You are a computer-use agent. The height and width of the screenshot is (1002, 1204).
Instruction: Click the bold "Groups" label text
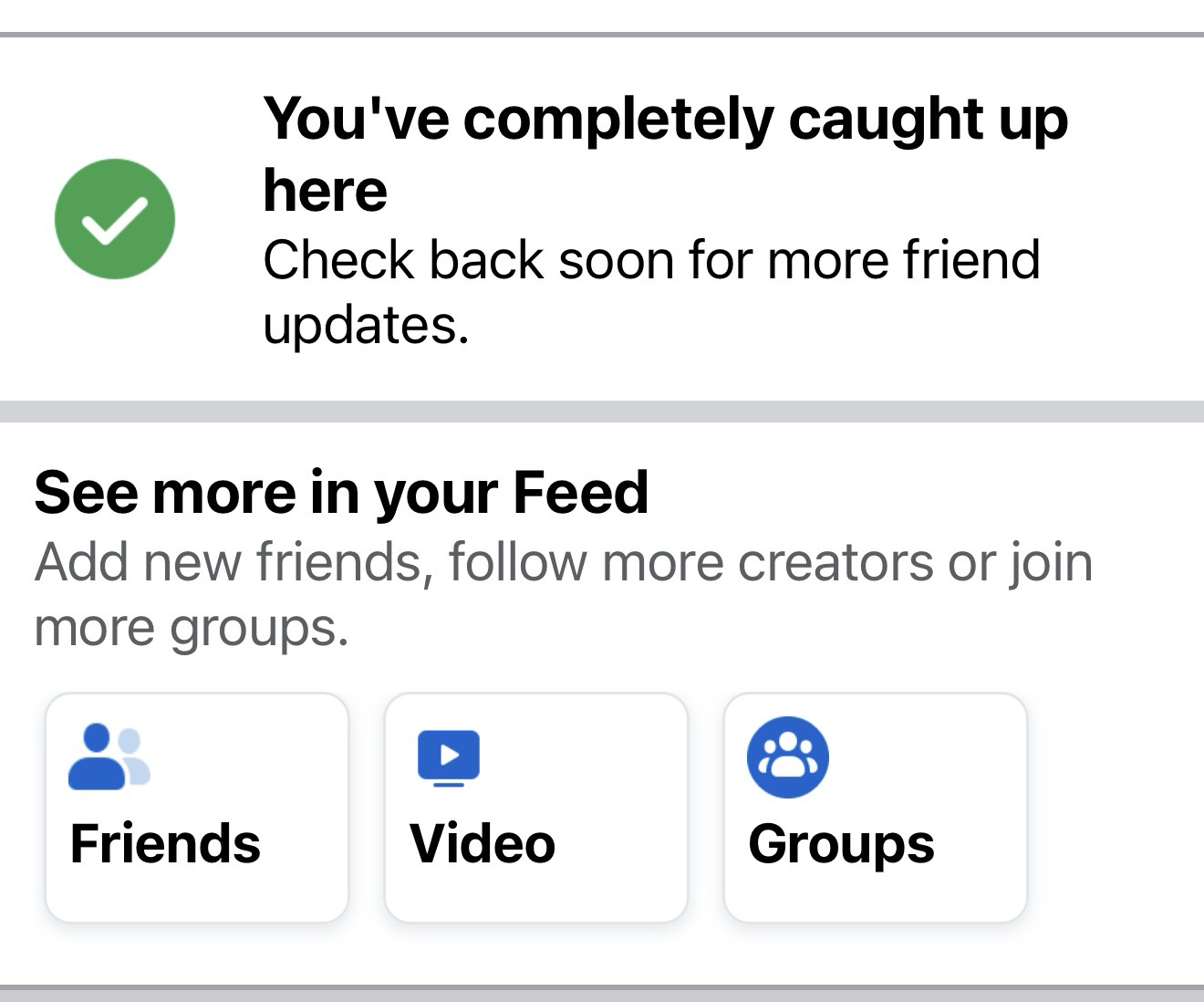point(841,844)
